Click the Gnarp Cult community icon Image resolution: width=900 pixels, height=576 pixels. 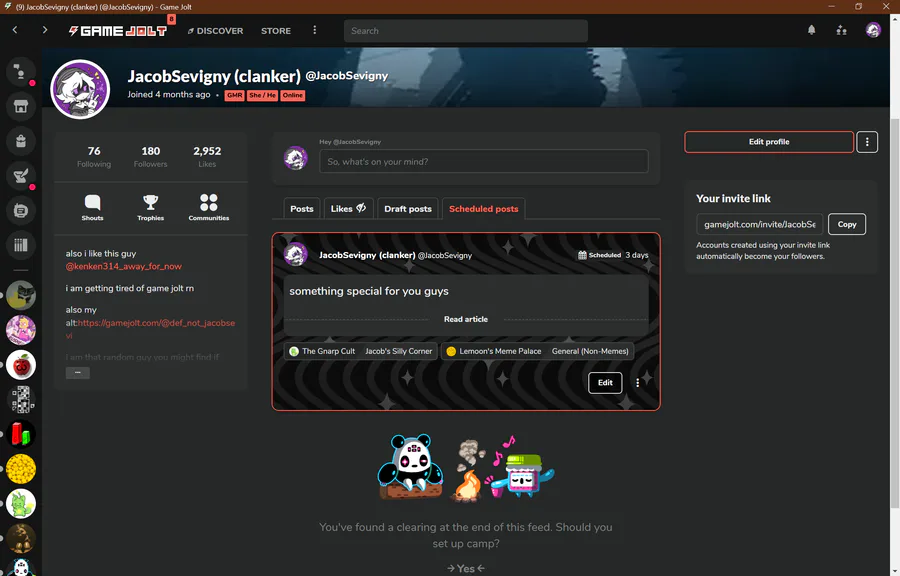[x=294, y=351]
